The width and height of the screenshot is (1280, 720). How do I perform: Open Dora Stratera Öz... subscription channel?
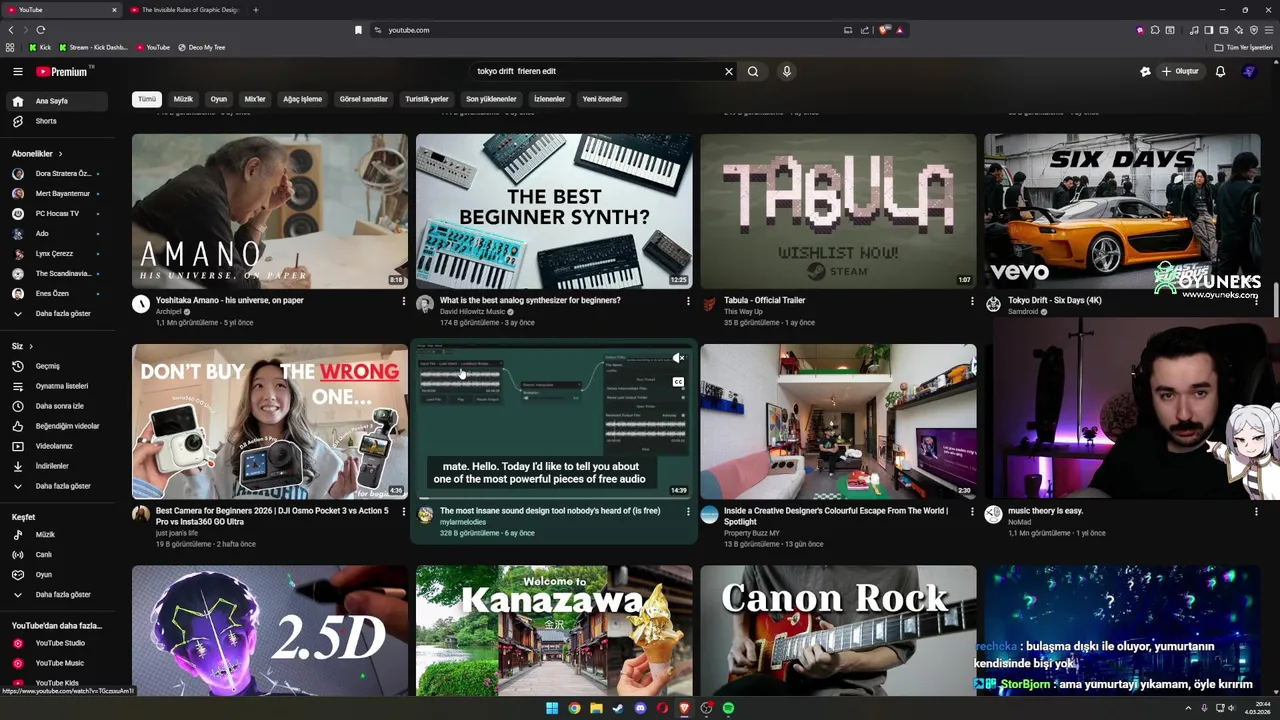(x=58, y=174)
